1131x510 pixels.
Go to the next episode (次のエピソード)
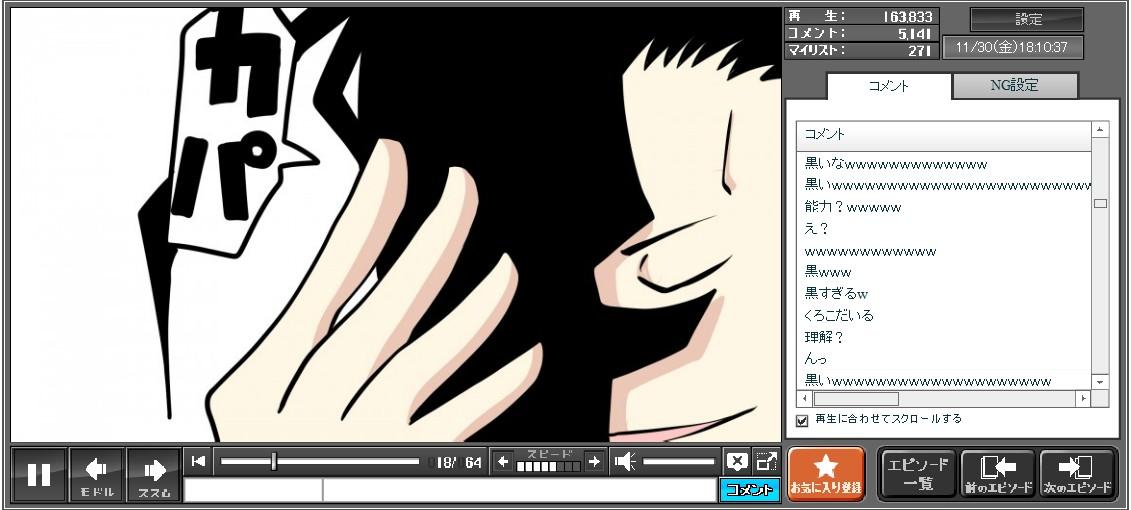click(1077, 474)
